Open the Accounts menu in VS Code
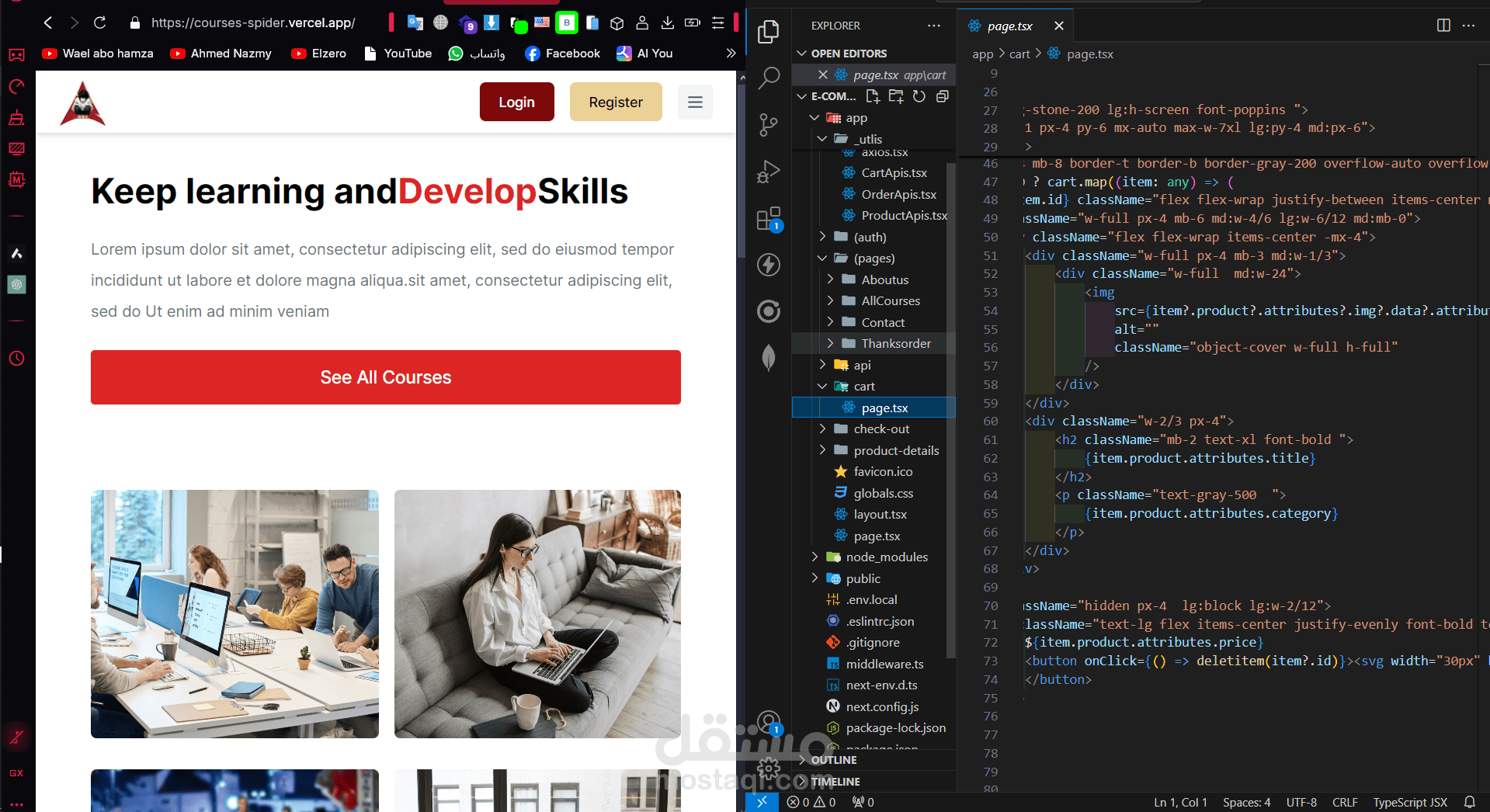The width and height of the screenshot is (1490, 812). (x=769, y=723)
